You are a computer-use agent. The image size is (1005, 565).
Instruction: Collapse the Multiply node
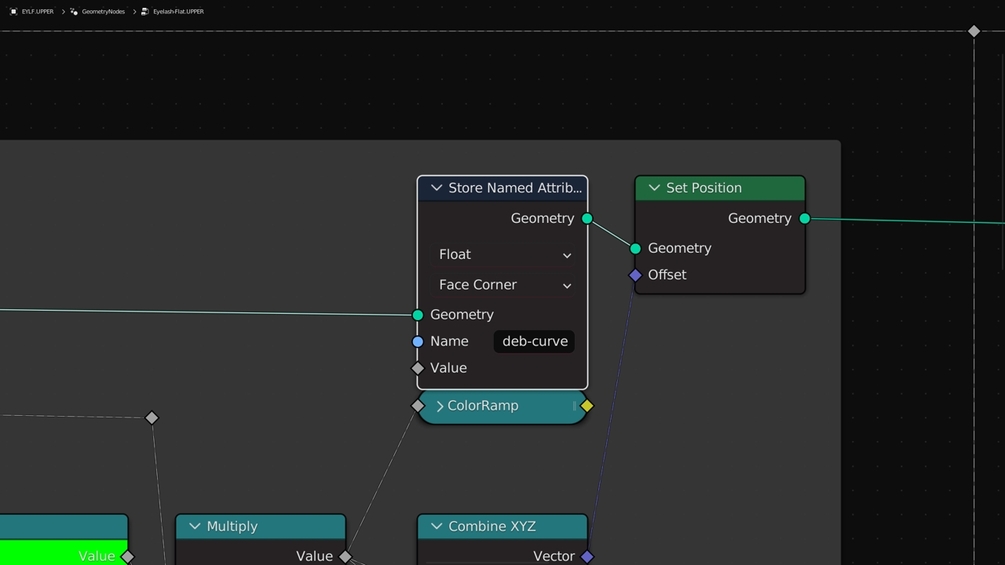pos(194,526)
